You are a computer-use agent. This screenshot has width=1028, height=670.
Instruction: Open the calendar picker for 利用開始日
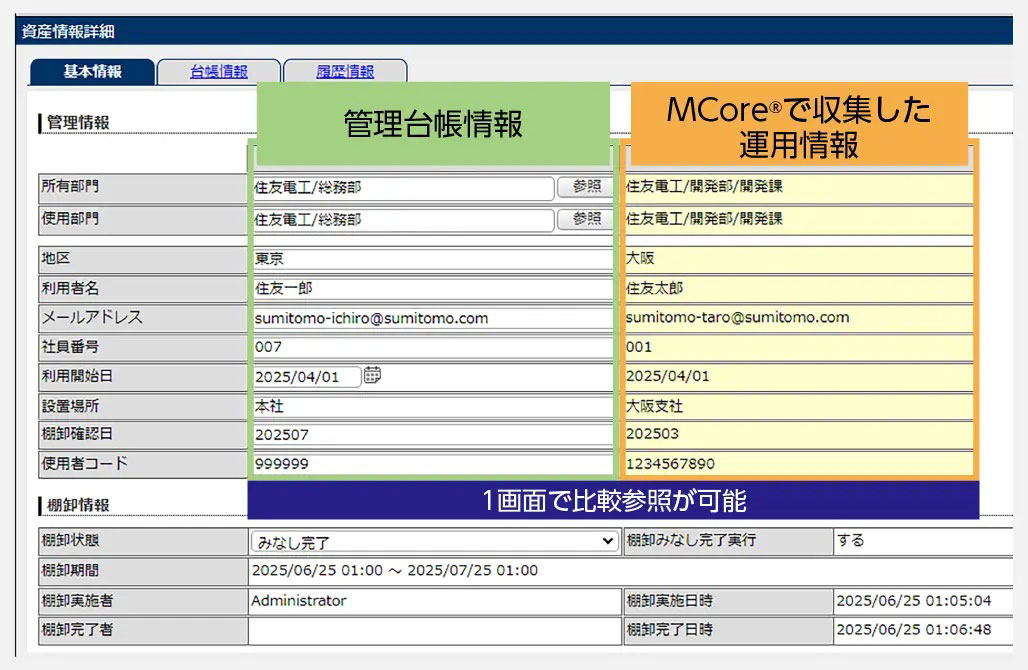pos(372,375)
